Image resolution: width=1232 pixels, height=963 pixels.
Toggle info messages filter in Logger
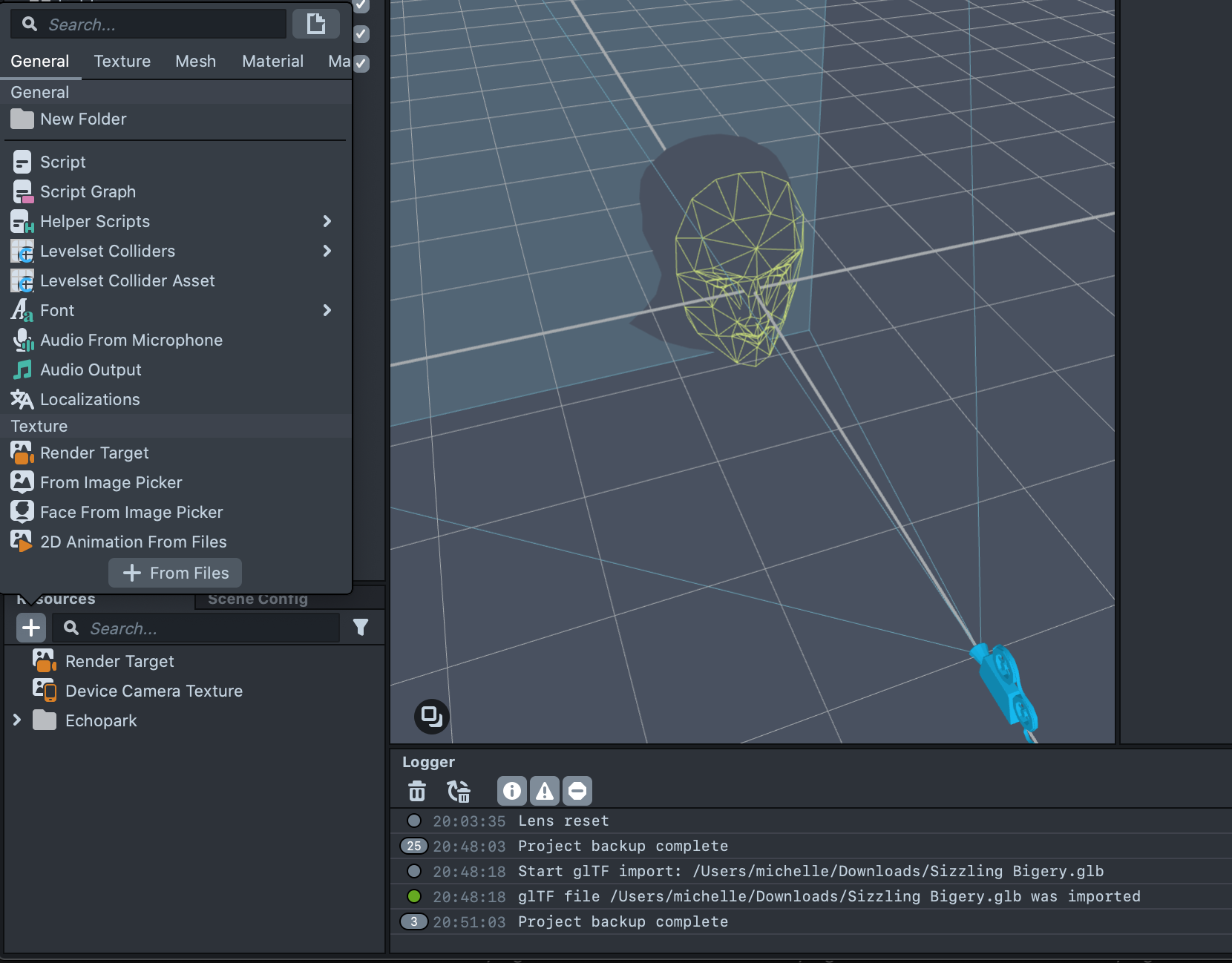[x=511, y=791]
